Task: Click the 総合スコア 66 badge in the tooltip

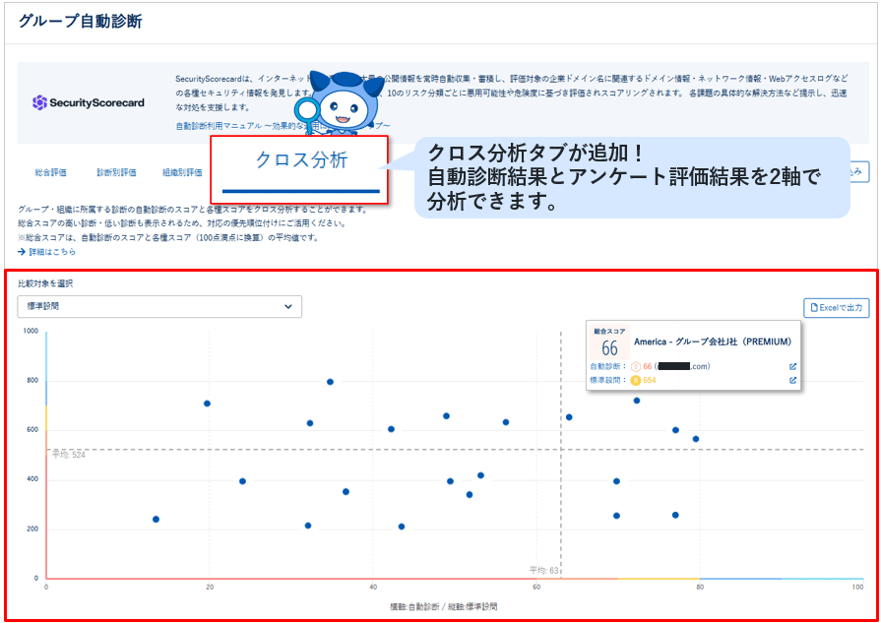Action: [609, 343]
